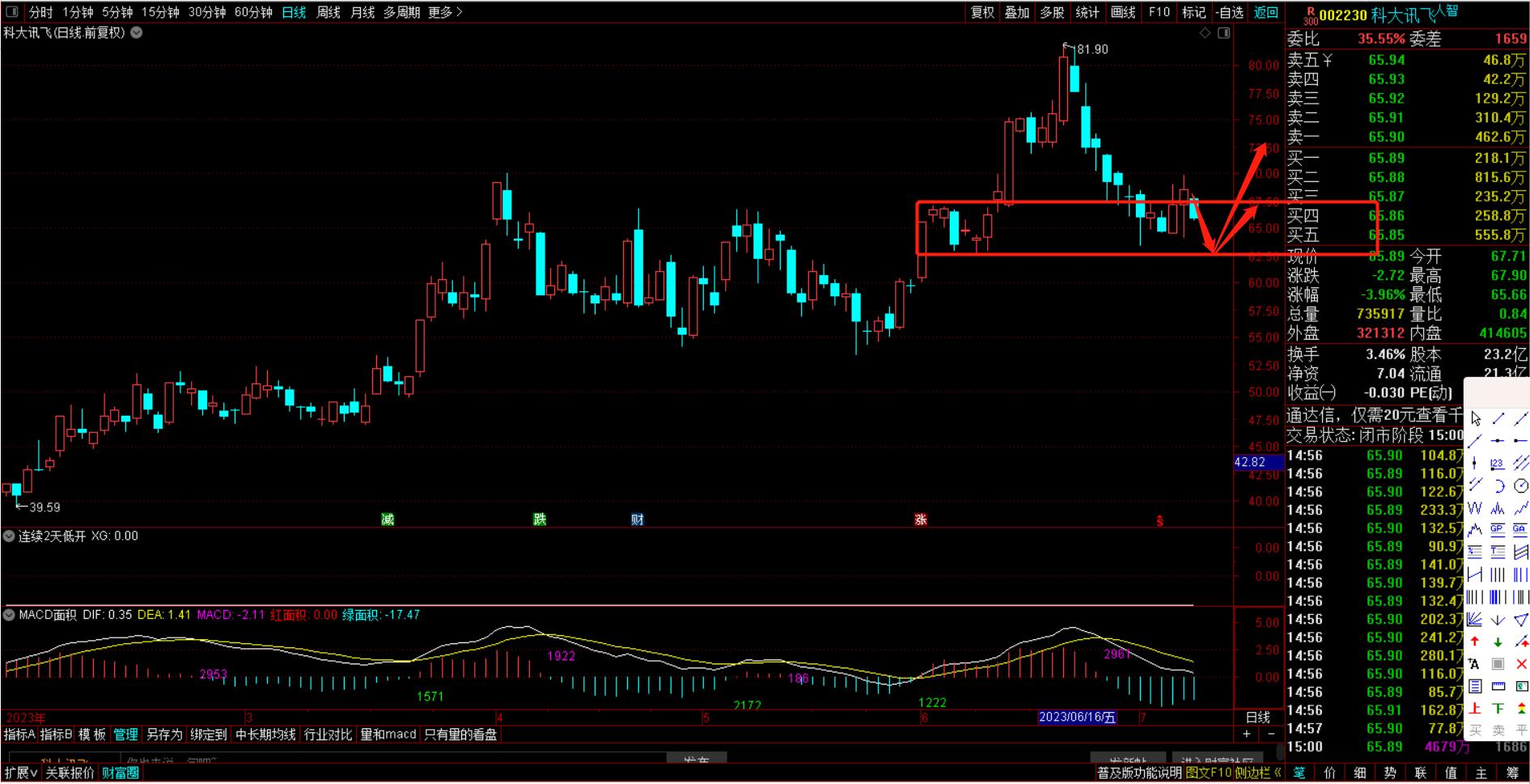Click the 通达信 promotional link text
The image size is (1530, 784).
[x=1375, y=415]
